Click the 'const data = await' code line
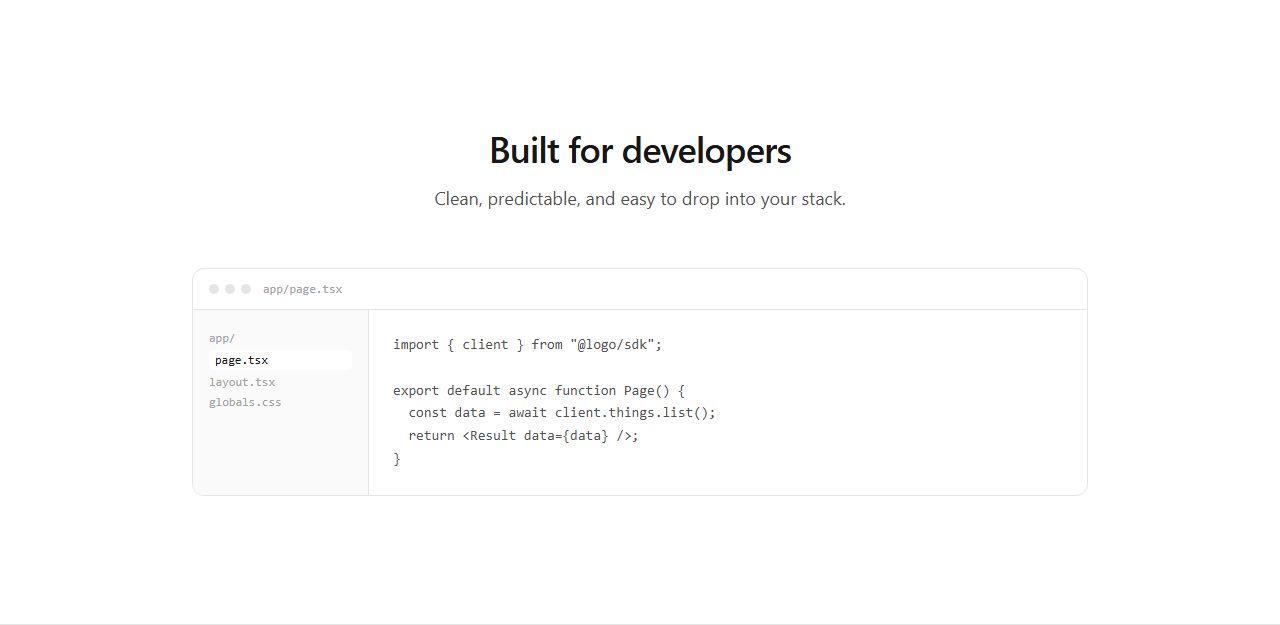Screen dimensions: 1280x625 pos(562,412)
